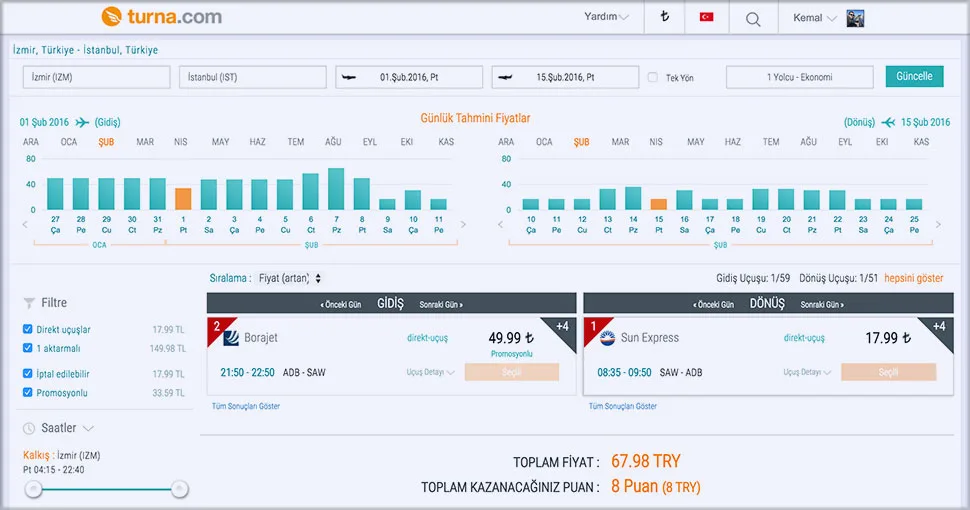The image size is (970, 510).
Task: Go to Önceki Gün in DÖNÜŞ header
Action: point(713,304)
